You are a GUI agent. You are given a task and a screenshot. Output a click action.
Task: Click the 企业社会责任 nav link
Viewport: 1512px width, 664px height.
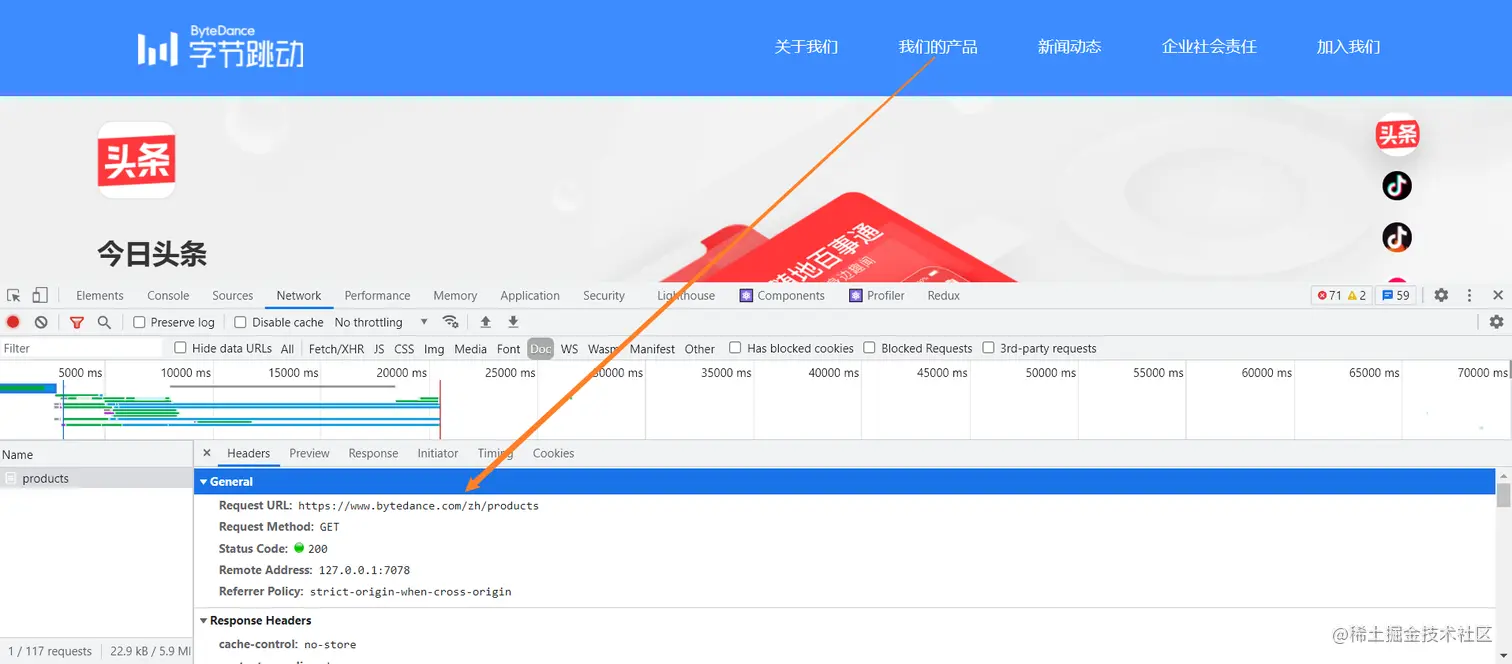click(1209, 47)
